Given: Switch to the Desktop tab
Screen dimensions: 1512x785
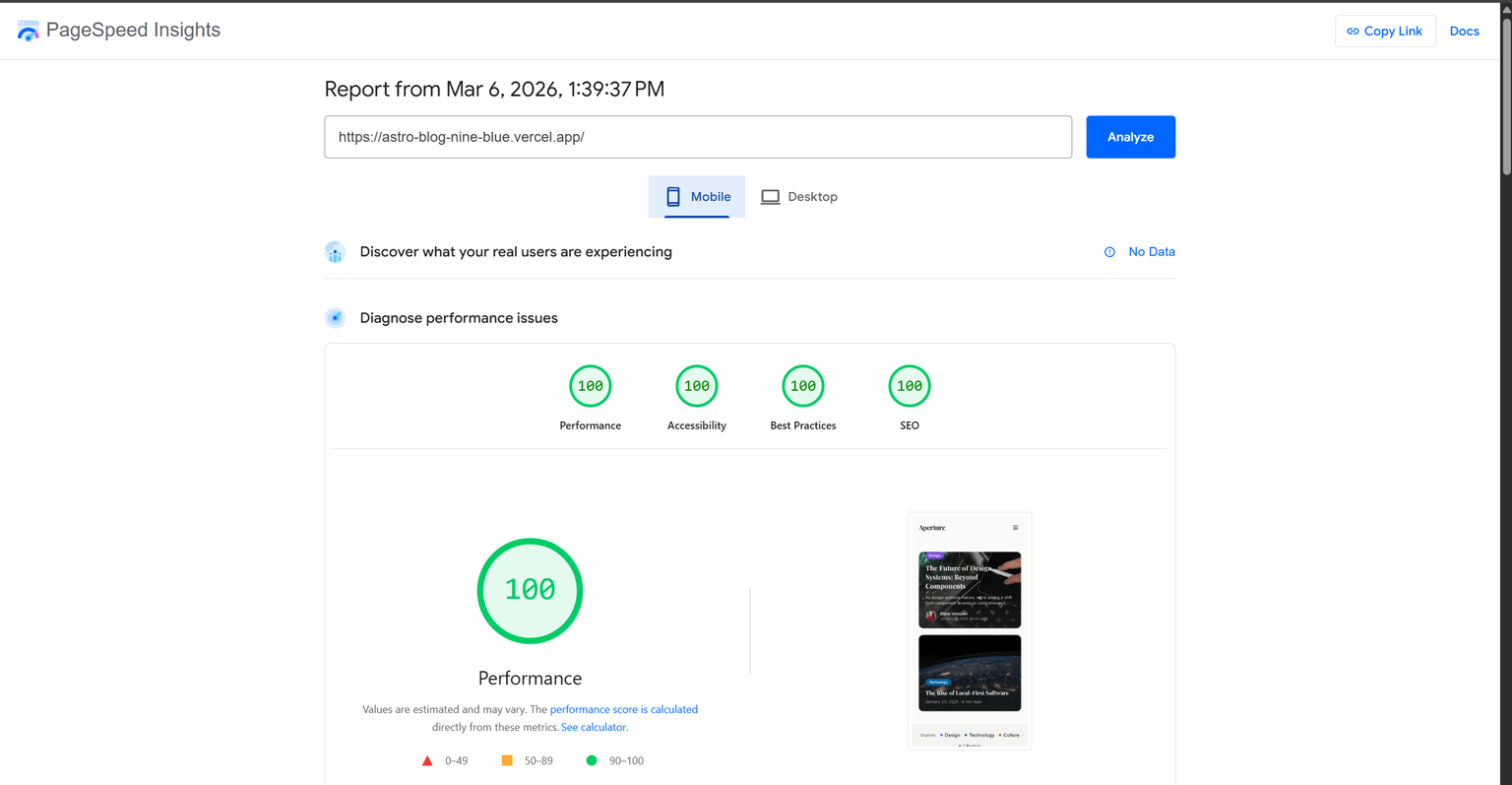Looking at the screenshot, I should coord(798,197).
